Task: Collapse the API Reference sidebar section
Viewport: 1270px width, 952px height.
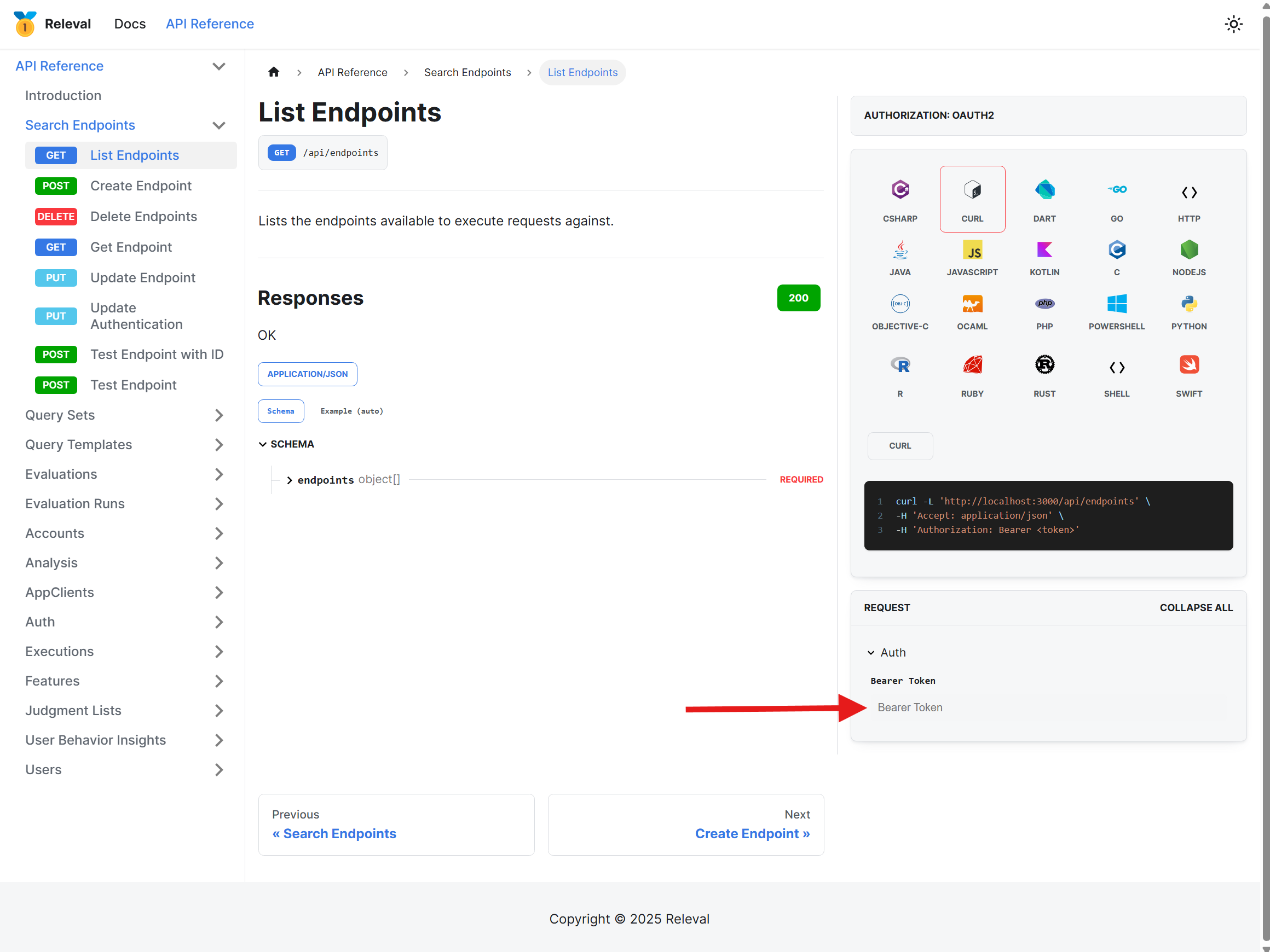Action: [x=219, y=66]
